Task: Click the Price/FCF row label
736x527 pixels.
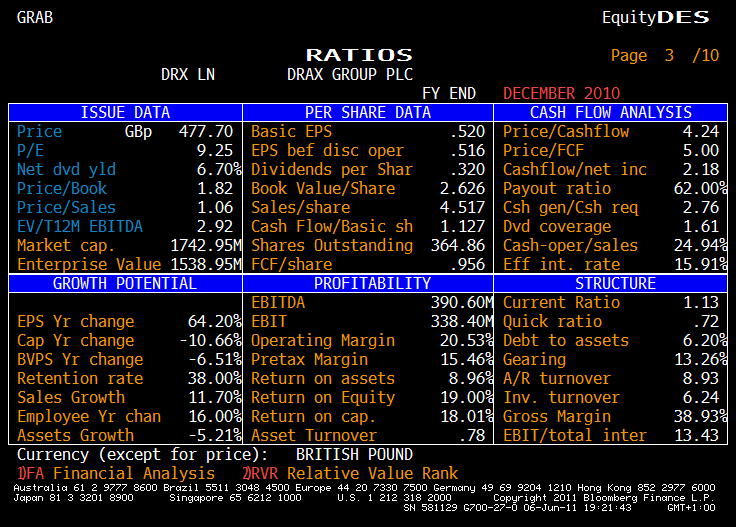Action: pyautogui.click(x=544, y=150)
